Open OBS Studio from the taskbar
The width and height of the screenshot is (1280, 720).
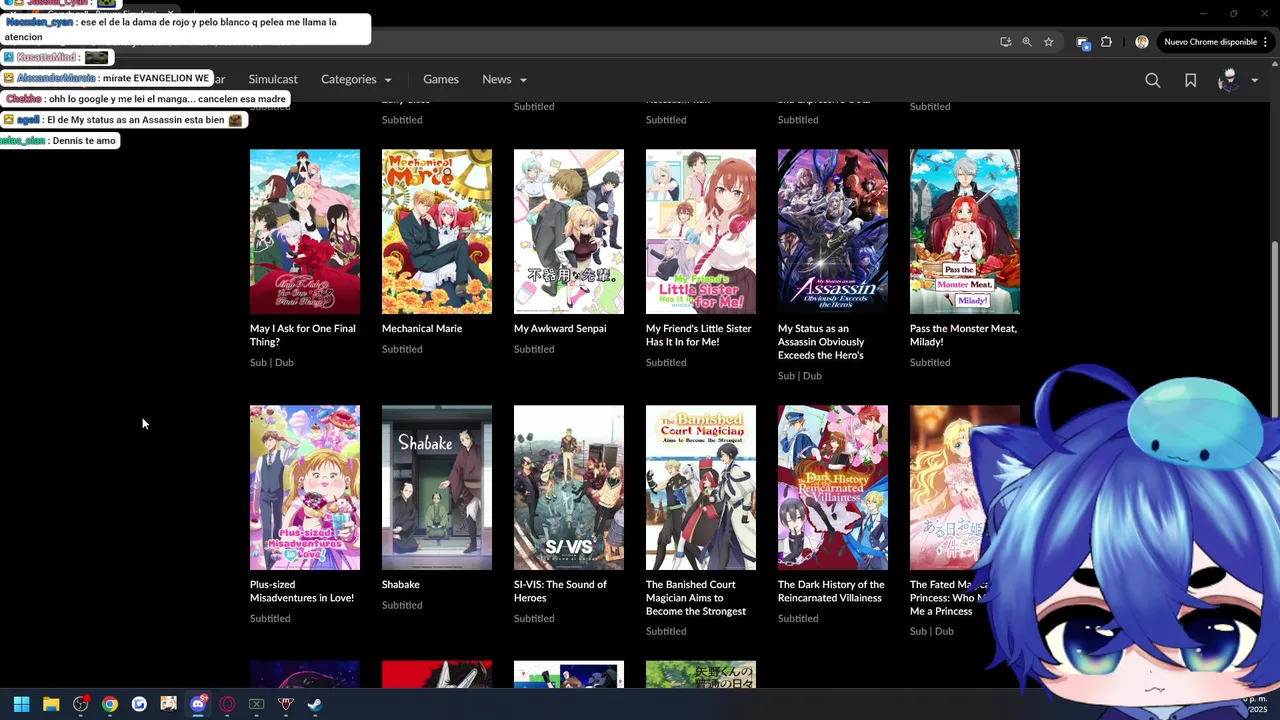[81, 704]
